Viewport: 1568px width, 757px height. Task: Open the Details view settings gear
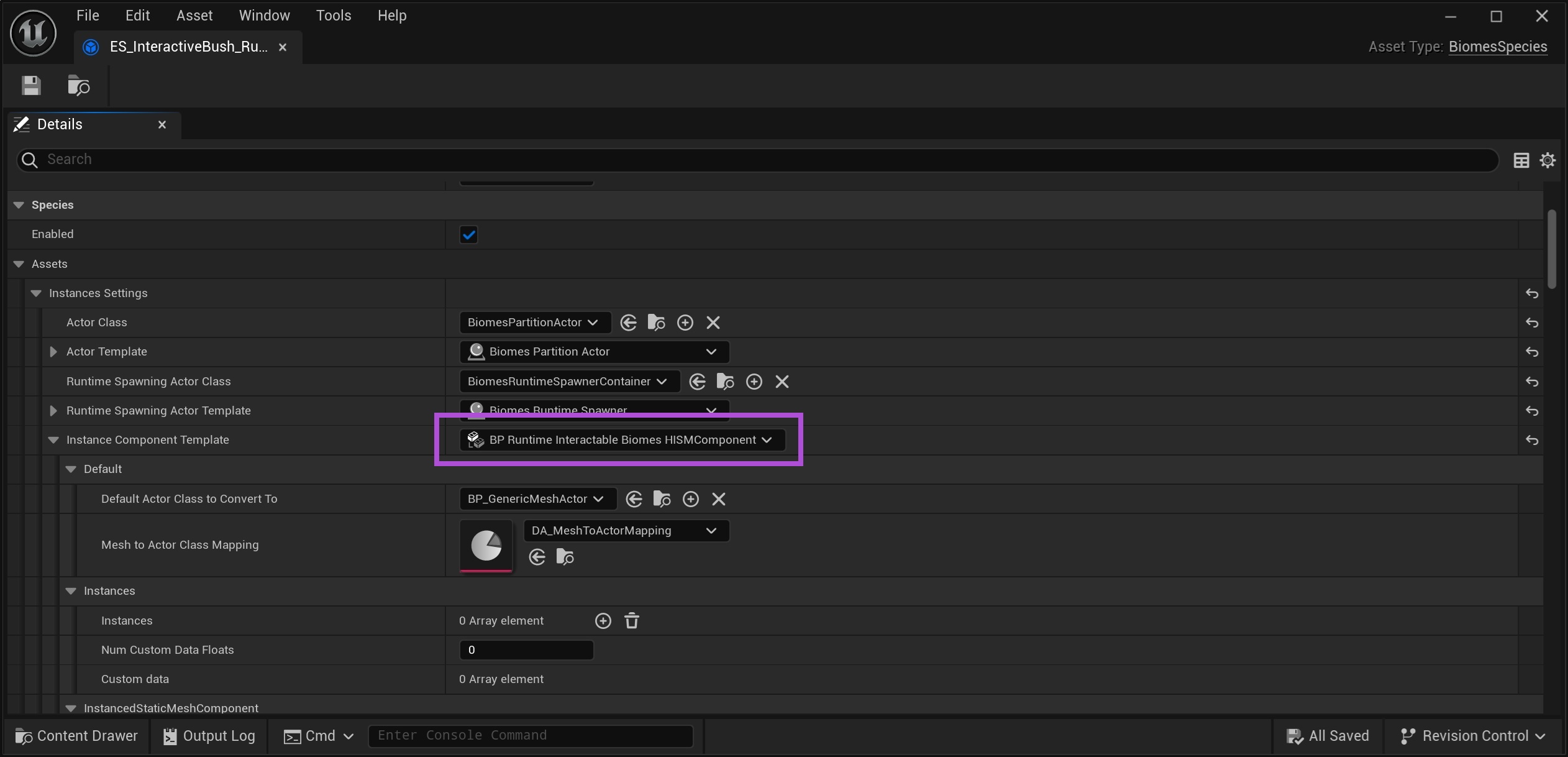[x=1547, y=160]
